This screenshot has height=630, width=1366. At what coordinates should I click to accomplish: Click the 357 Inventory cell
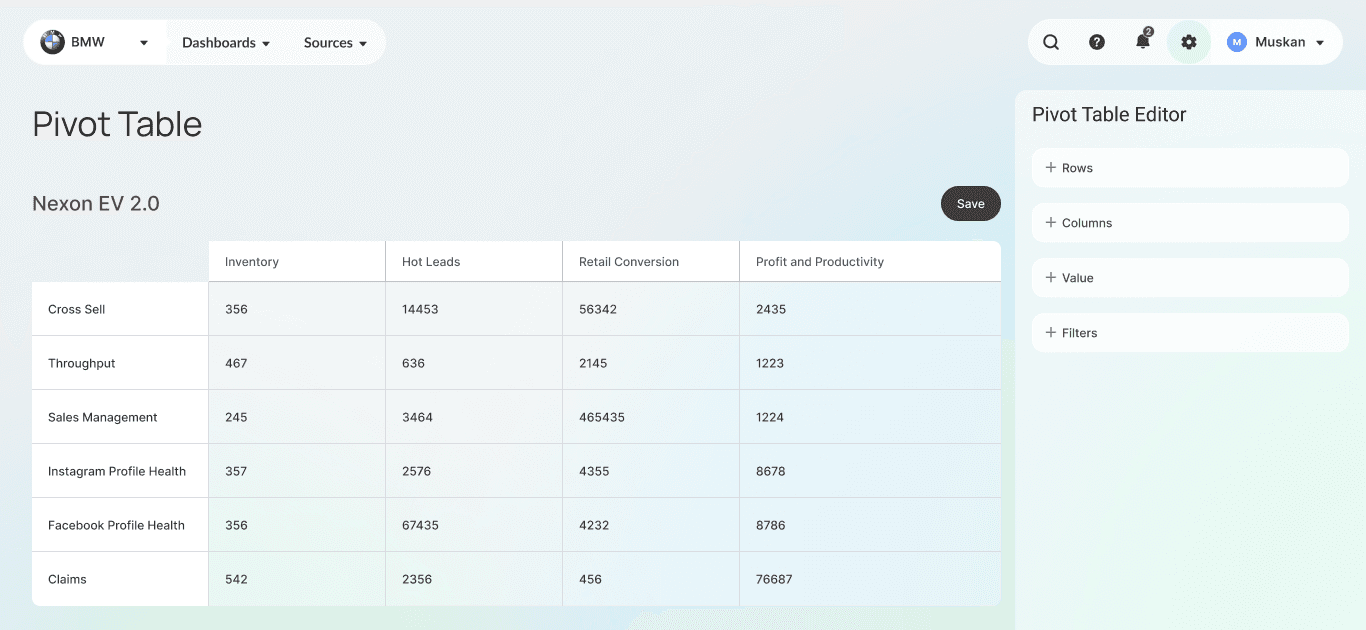[x=297, y=471]
